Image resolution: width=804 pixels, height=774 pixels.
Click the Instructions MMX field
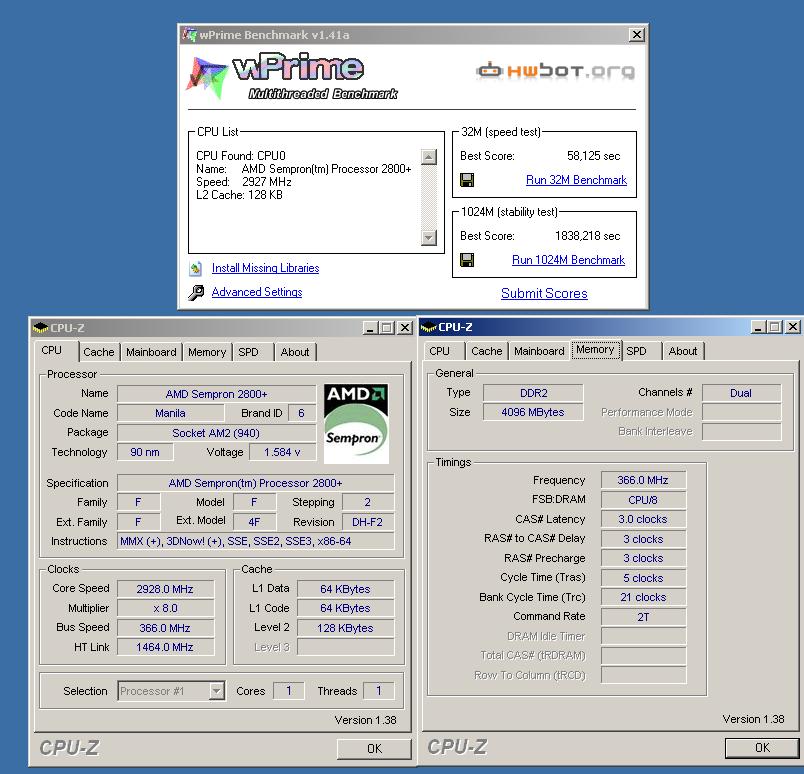[255, 541]
